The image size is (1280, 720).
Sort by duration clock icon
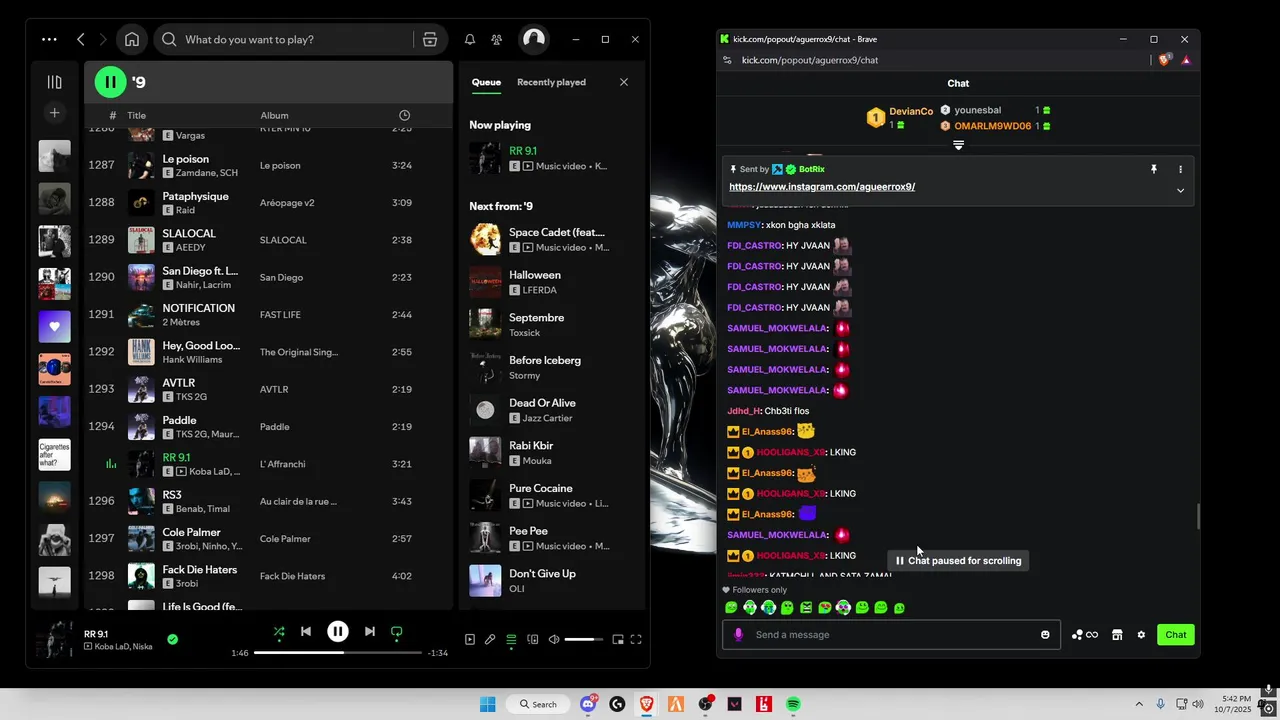(404, 115)
